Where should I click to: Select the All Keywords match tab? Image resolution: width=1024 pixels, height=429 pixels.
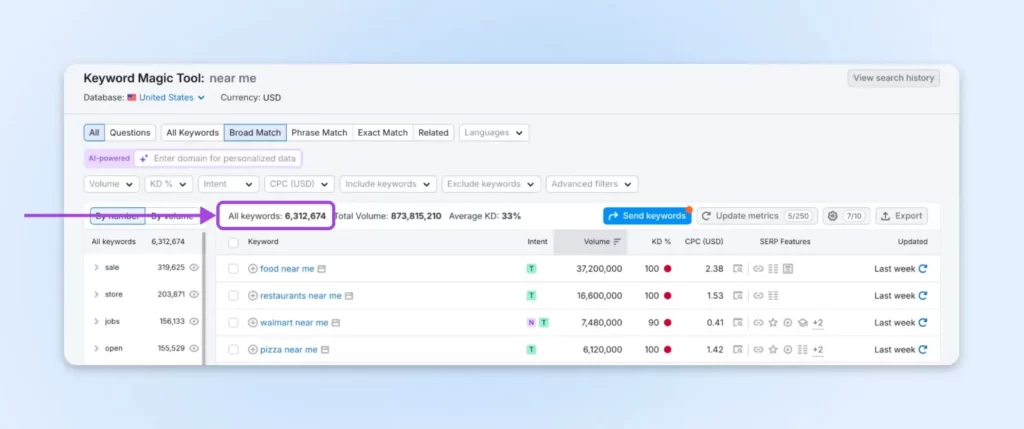click(193, 133)
